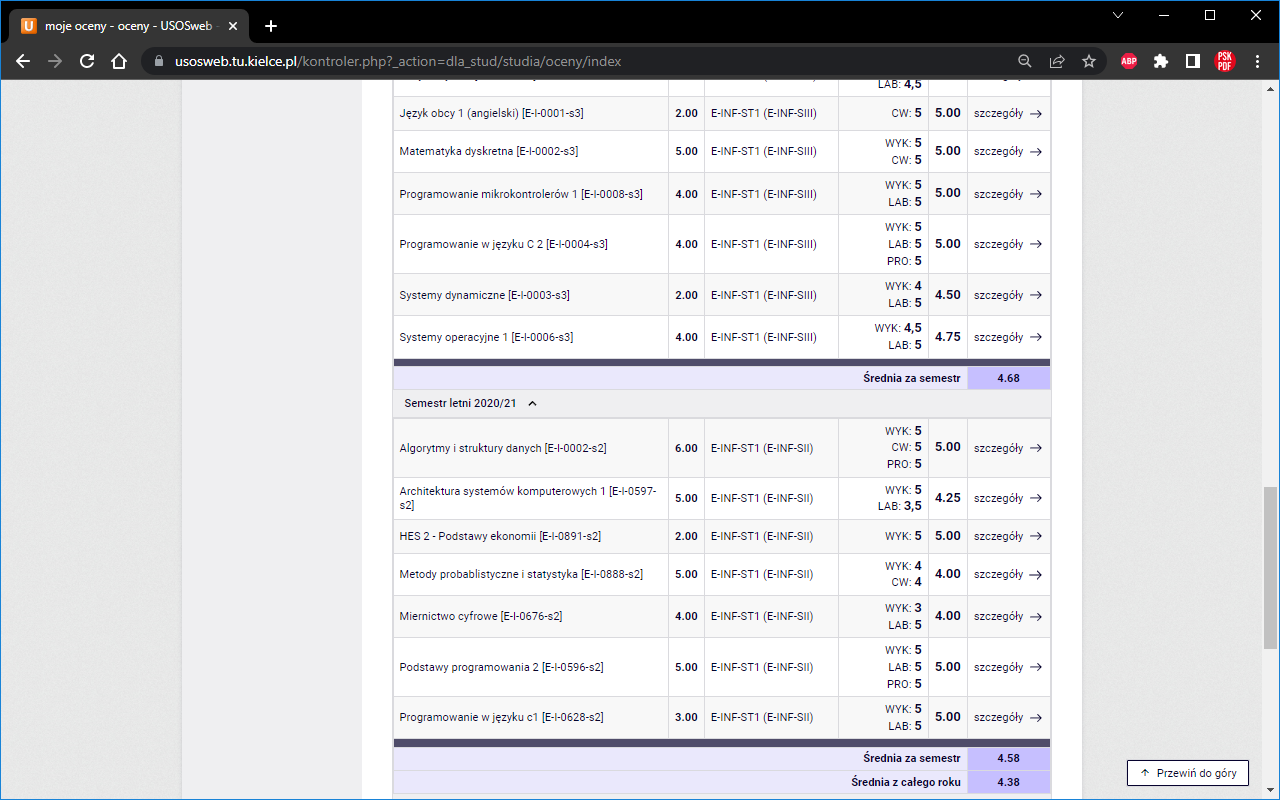Open the extensions puzzle icon

click(1161, 61)
